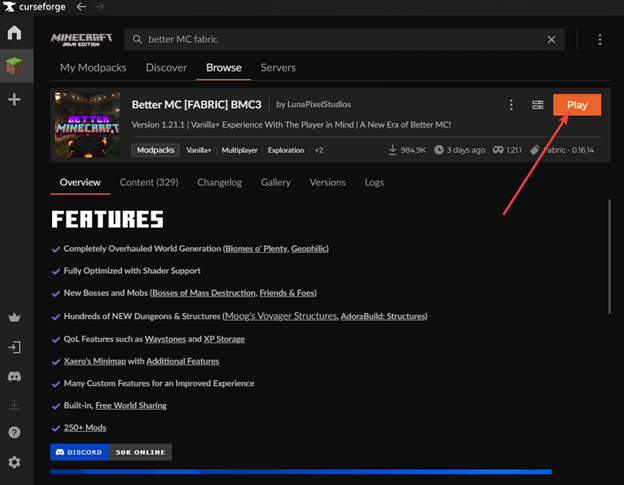
Task: Open the downloads icon in sidebar
Action: [x=14, y=405]
